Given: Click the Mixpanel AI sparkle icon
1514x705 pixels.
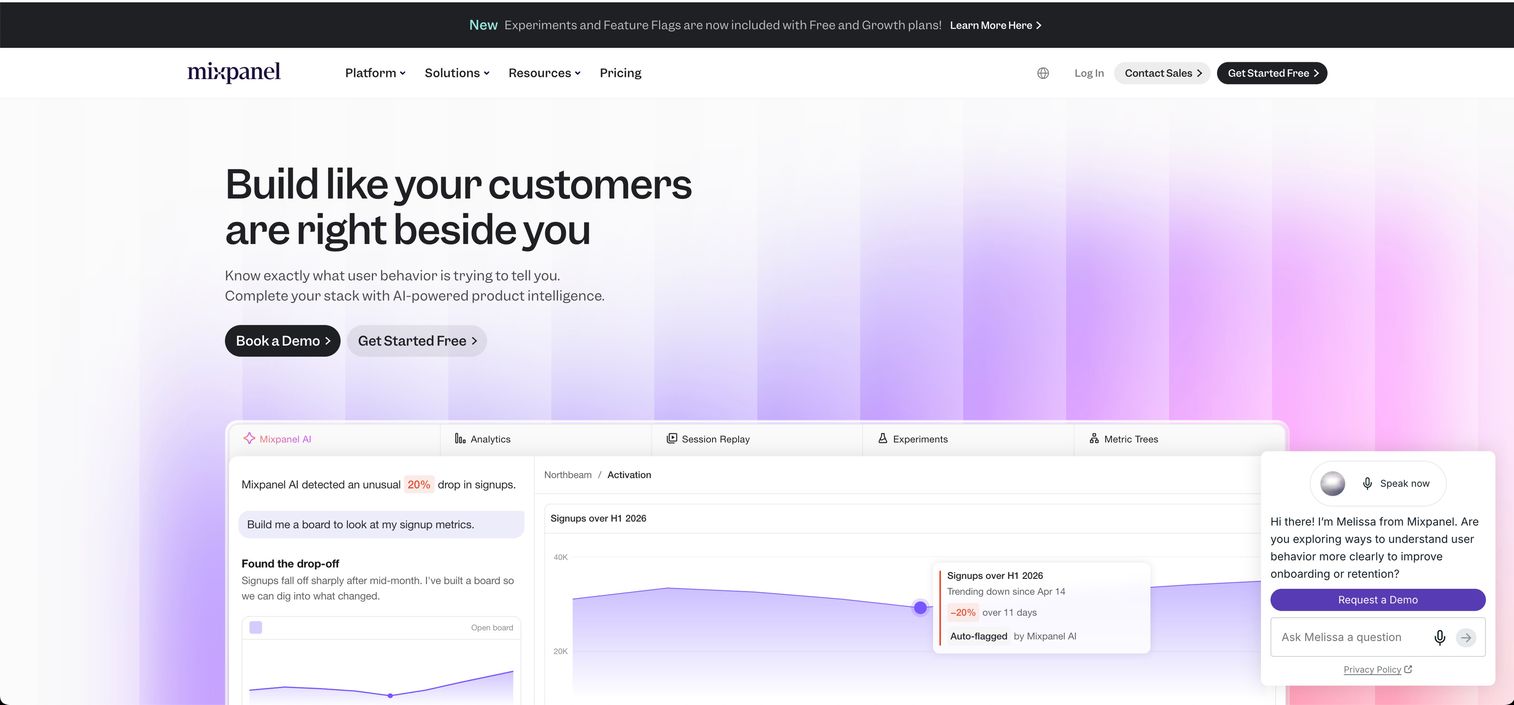Looking at the screenshot, I should [249, 438].
